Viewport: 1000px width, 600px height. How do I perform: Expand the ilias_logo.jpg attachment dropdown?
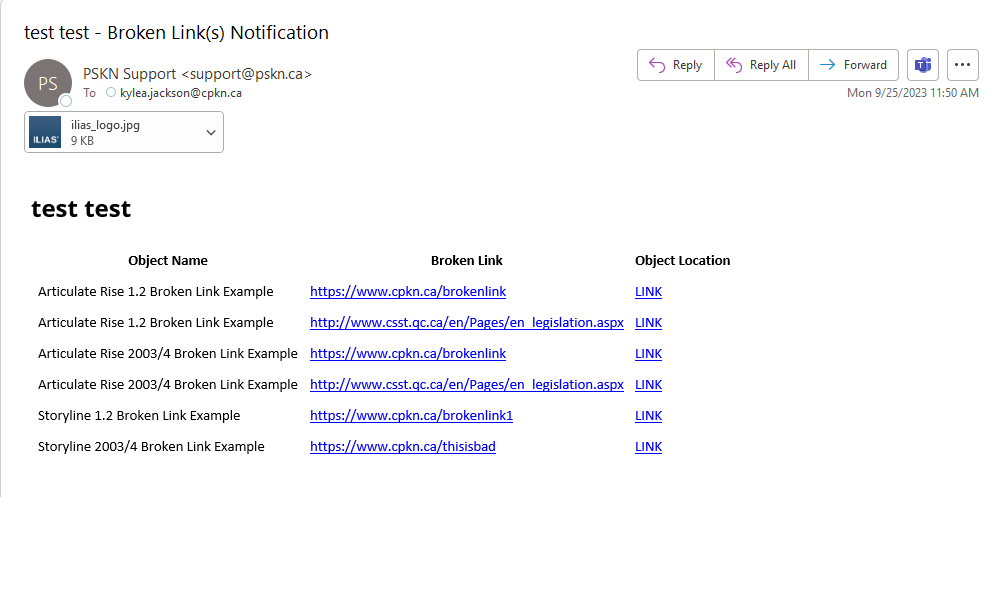coord(210,133)
